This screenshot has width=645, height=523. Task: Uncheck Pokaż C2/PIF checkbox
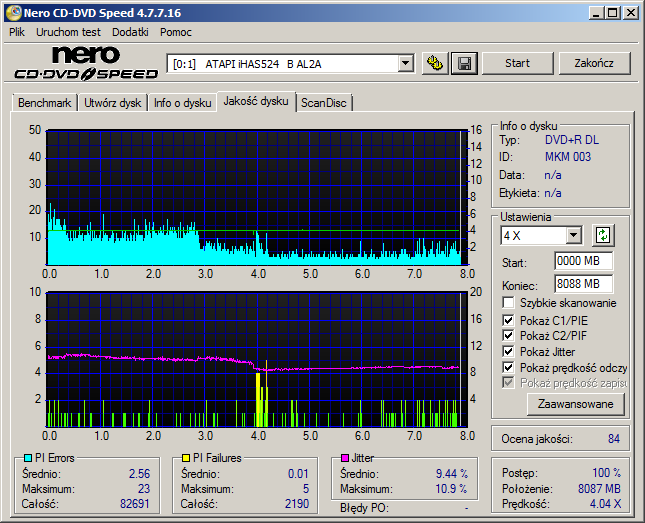pyautogui.click(x=508, y=336)
